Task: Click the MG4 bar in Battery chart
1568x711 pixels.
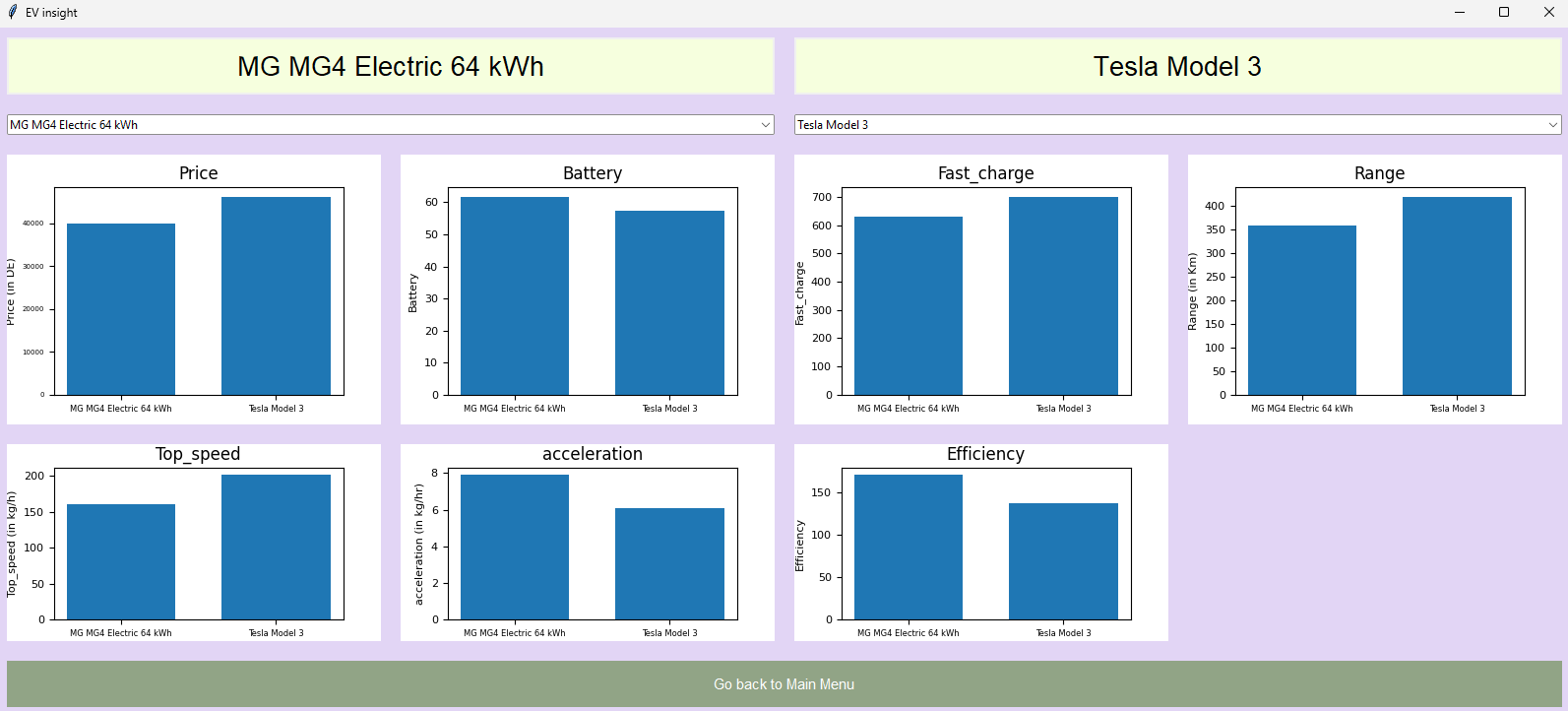Action: [515, 295]
